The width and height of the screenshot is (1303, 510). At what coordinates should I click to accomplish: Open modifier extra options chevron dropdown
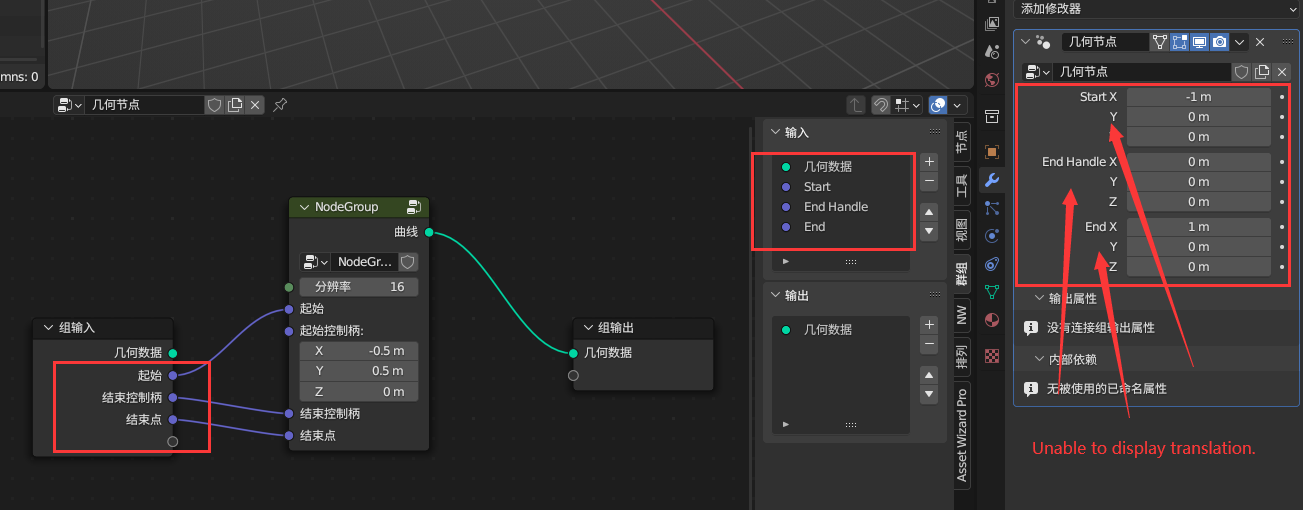tap(1240, 42)
